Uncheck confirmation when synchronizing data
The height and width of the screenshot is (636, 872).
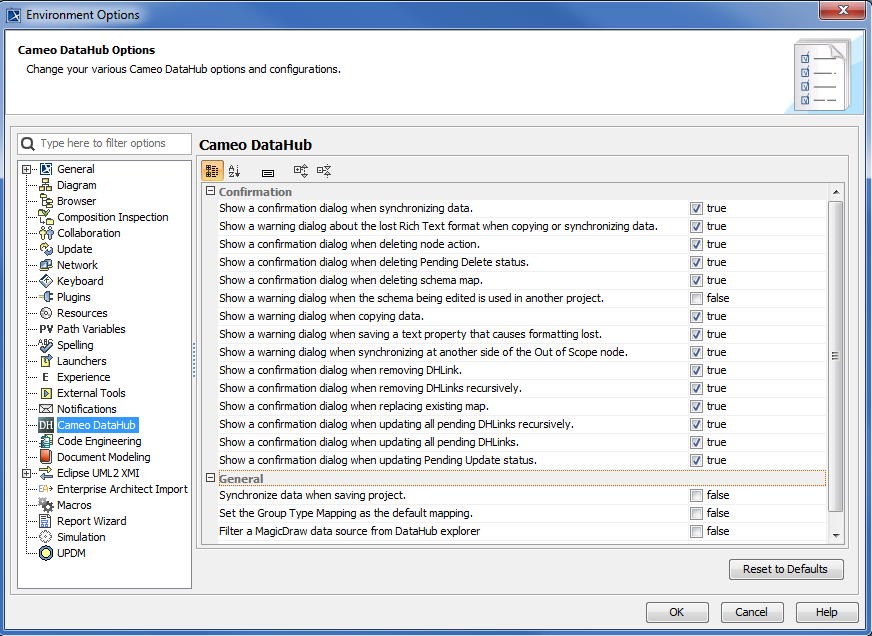[696, 208]
